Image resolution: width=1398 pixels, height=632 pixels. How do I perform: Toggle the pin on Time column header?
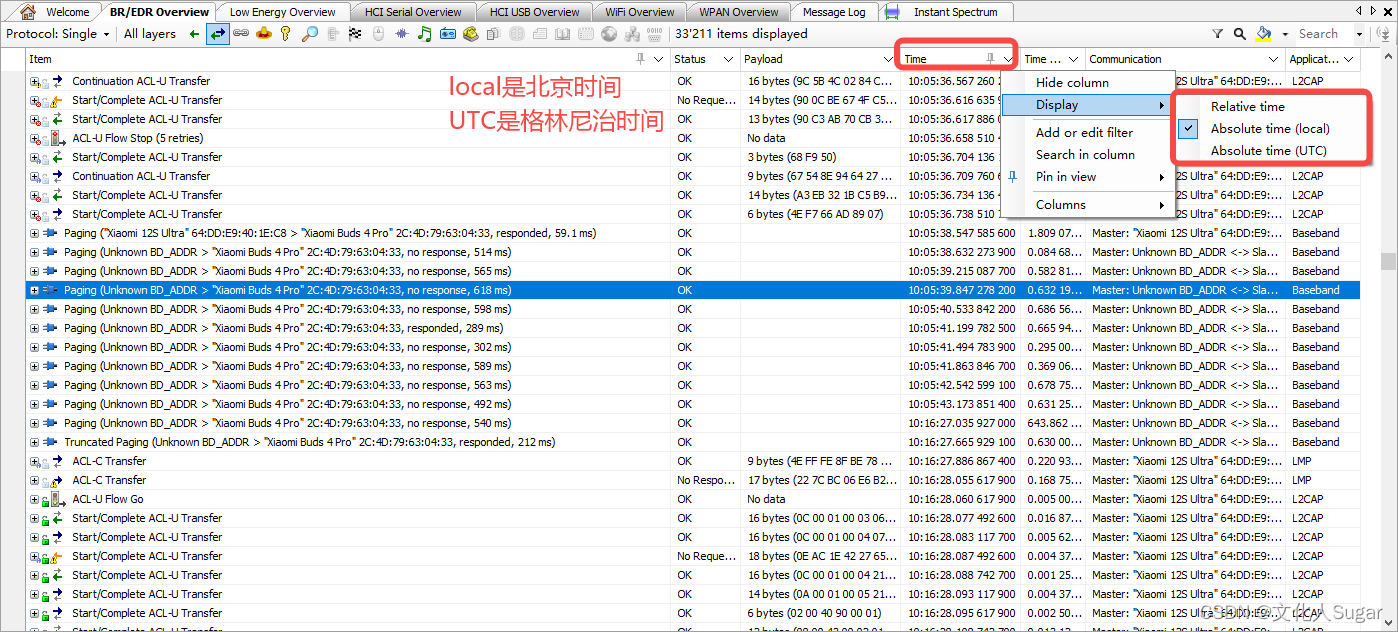coord(990,59)
